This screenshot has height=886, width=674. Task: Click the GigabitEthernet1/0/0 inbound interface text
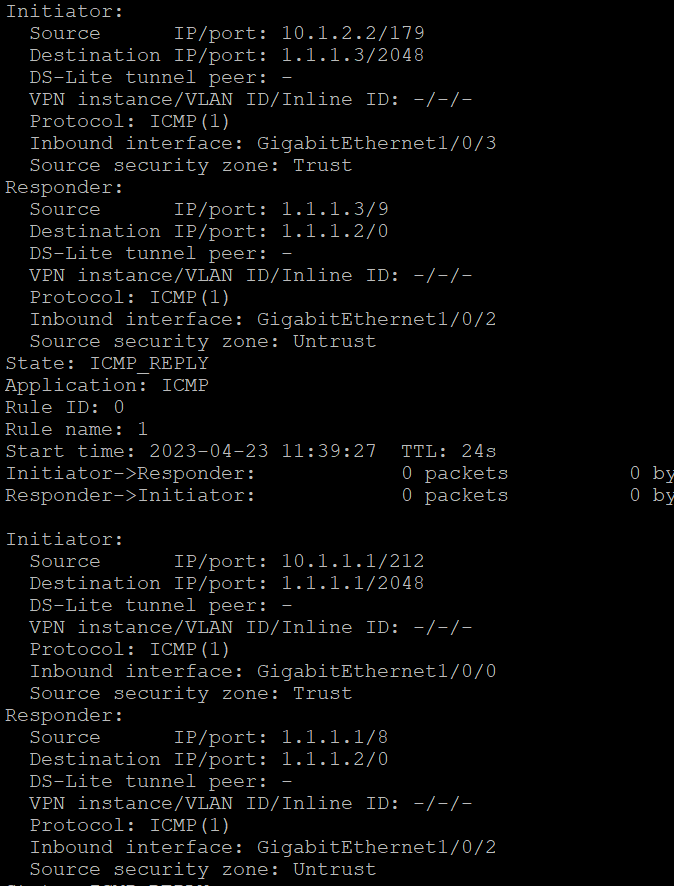pyautogui.click(x=376, y=671)
